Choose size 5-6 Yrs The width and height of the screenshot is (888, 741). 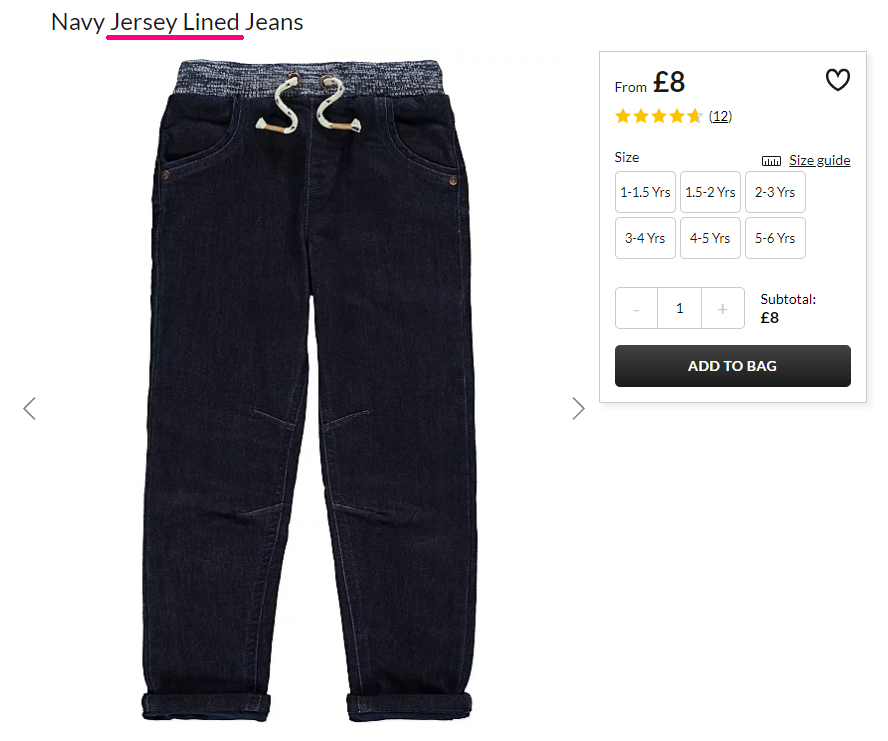click(775, 238)
